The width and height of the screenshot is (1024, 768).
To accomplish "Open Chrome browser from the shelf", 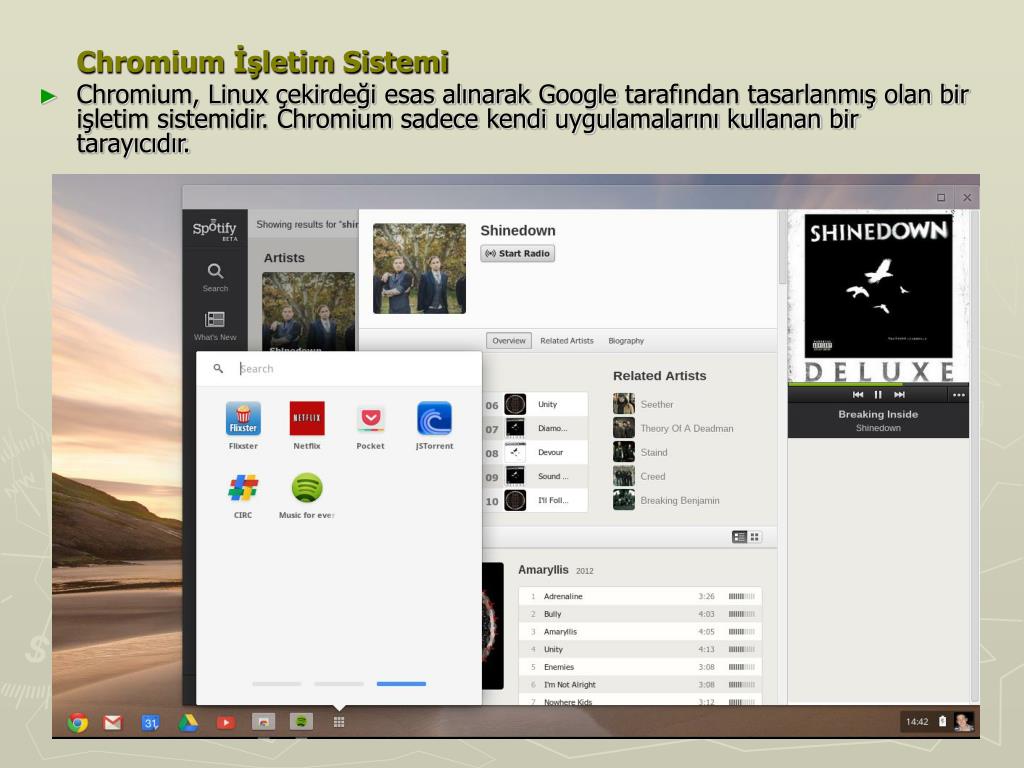I will click(78, 722).
